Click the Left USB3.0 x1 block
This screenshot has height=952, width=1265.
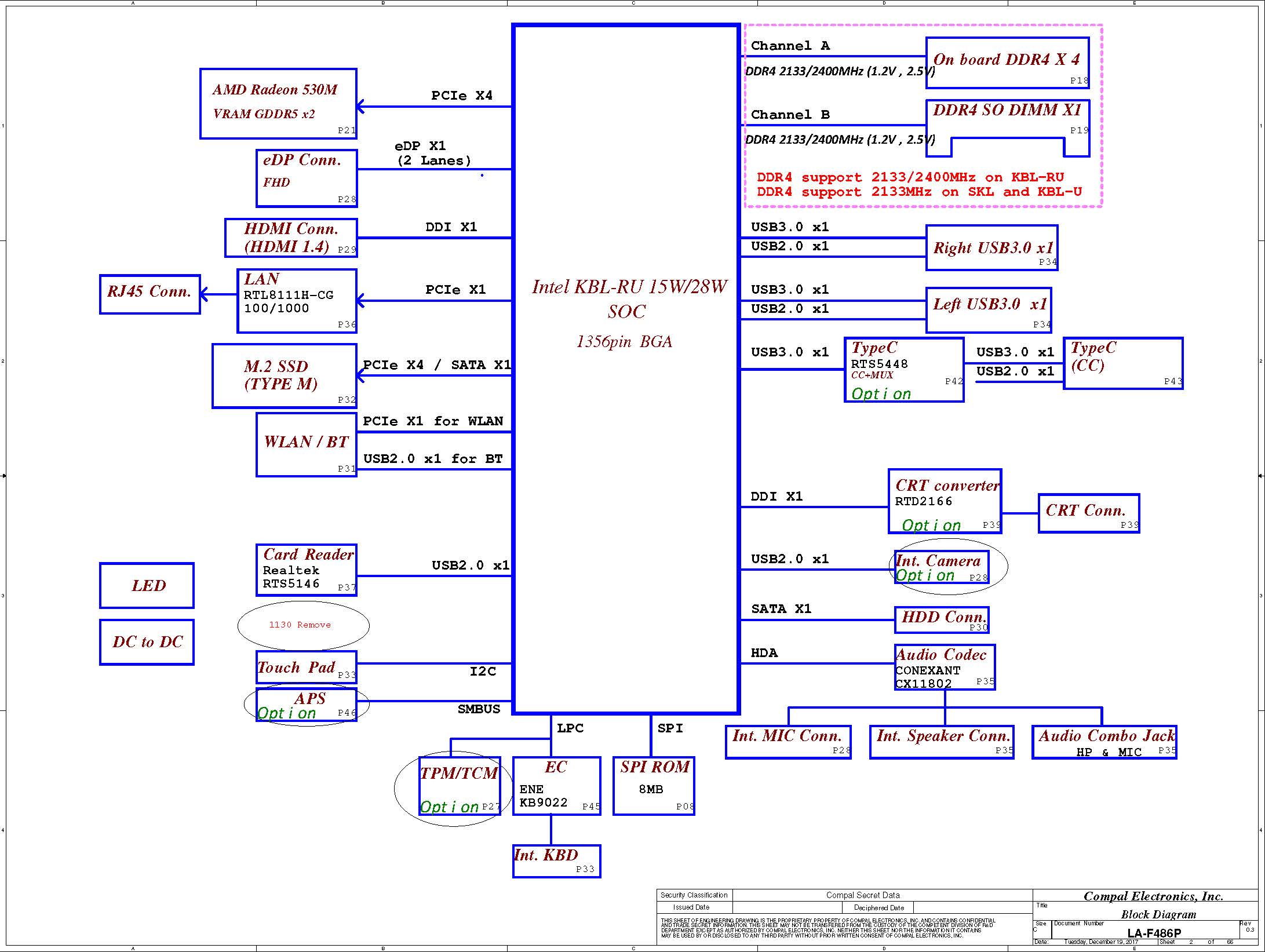tap(988, 310)
